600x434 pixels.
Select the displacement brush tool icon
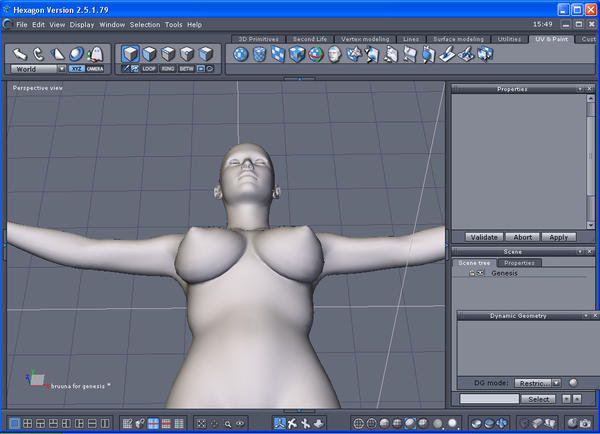(466, 54)
